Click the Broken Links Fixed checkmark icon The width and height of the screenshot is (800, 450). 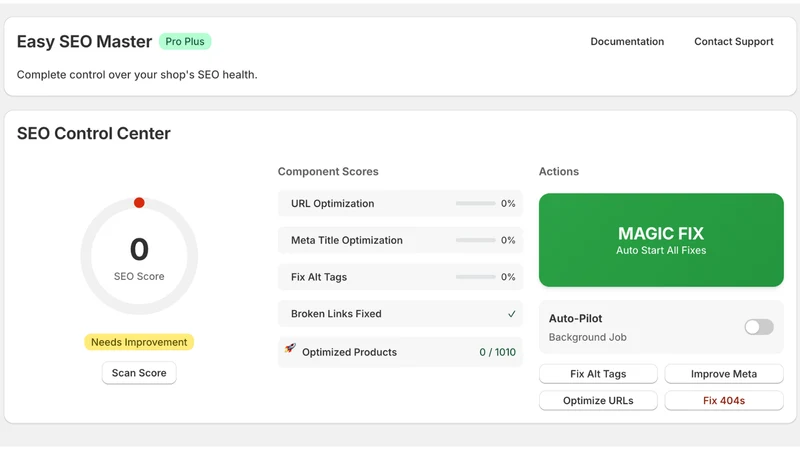(511, 314)
